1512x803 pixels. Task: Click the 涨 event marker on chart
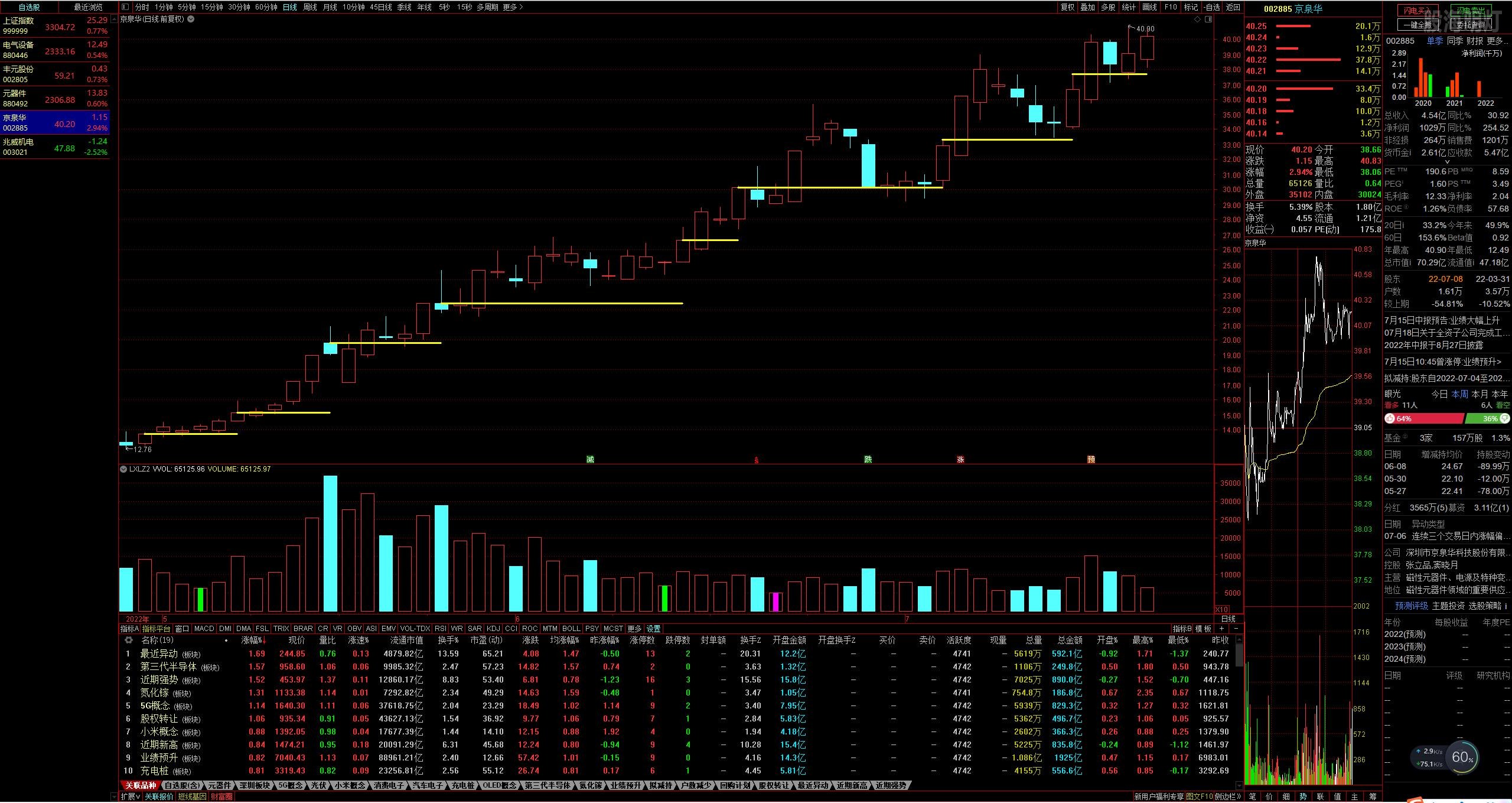(960, 459)
